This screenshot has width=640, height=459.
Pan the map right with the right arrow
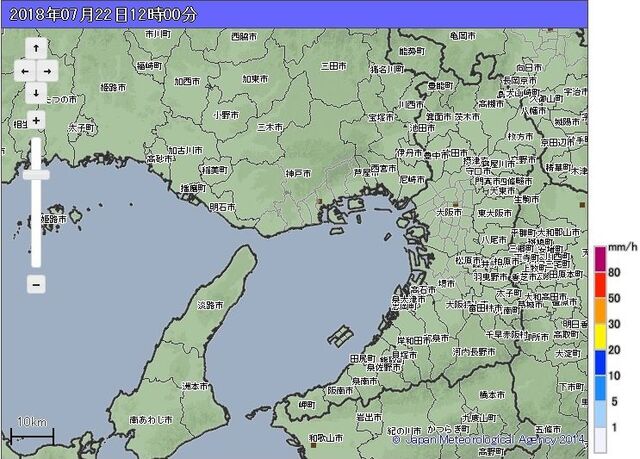(47, 71)
